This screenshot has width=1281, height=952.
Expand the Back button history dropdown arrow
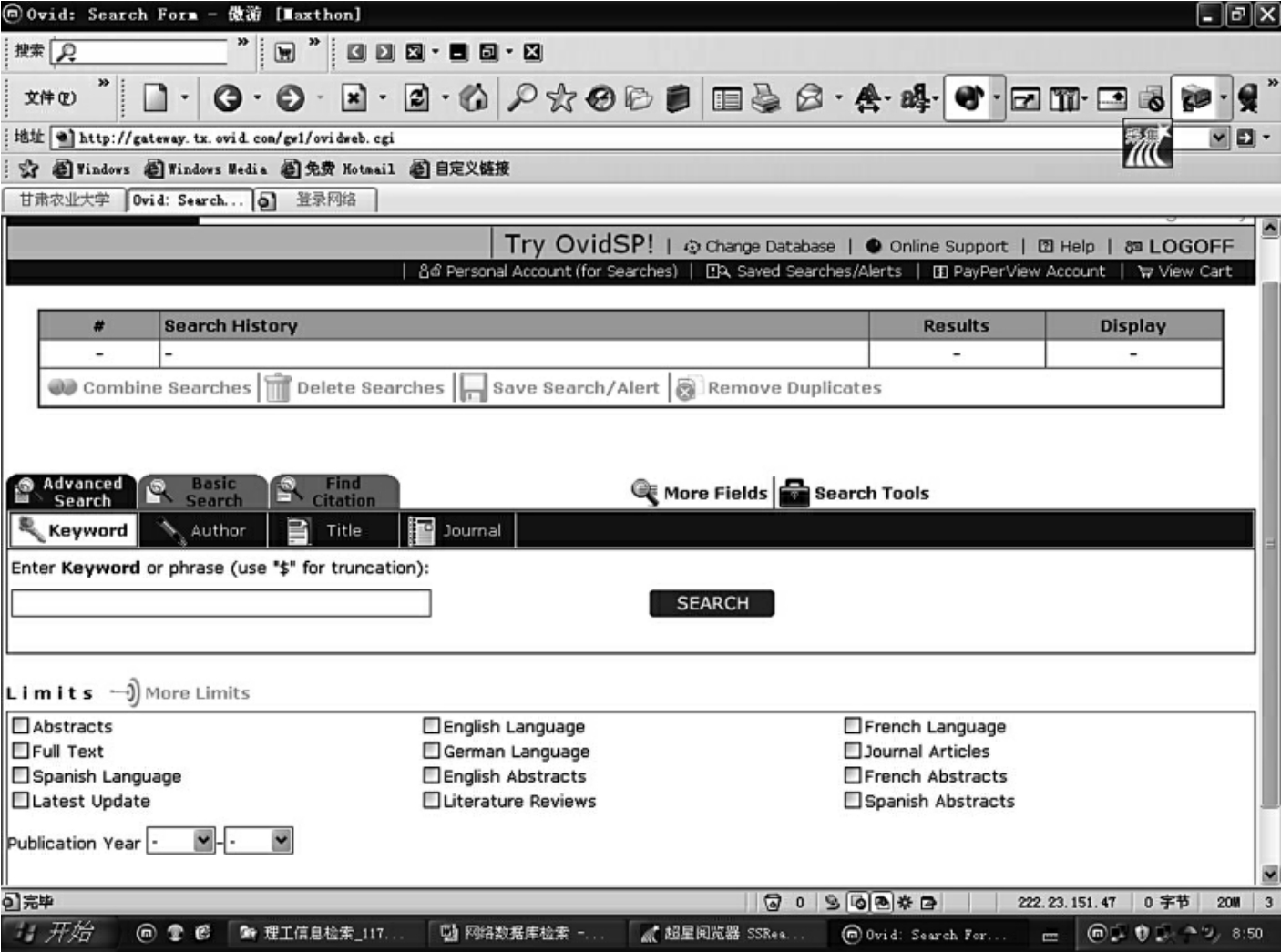tap(257, 97)
